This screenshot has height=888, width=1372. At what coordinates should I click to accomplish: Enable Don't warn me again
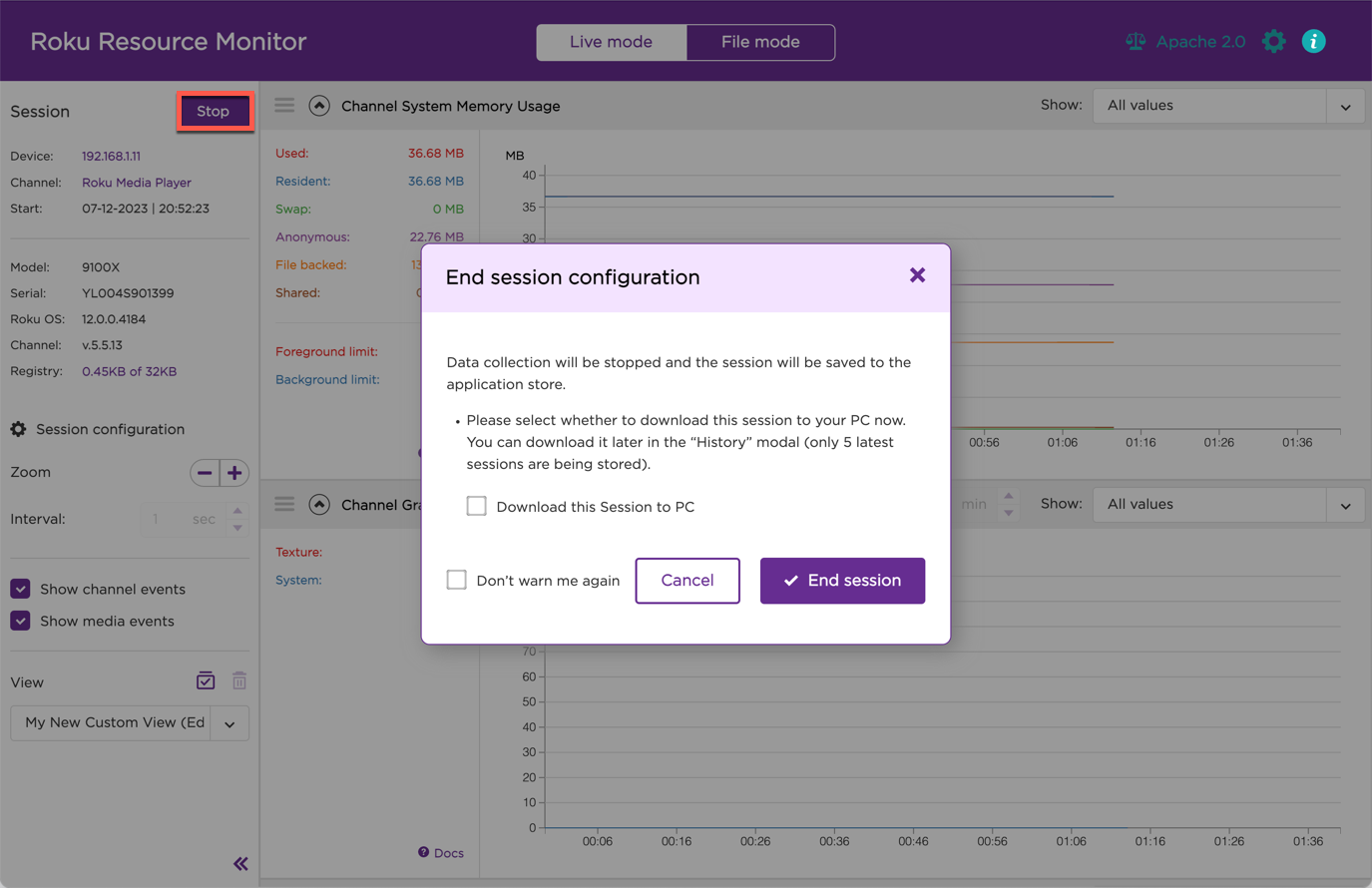456,579
